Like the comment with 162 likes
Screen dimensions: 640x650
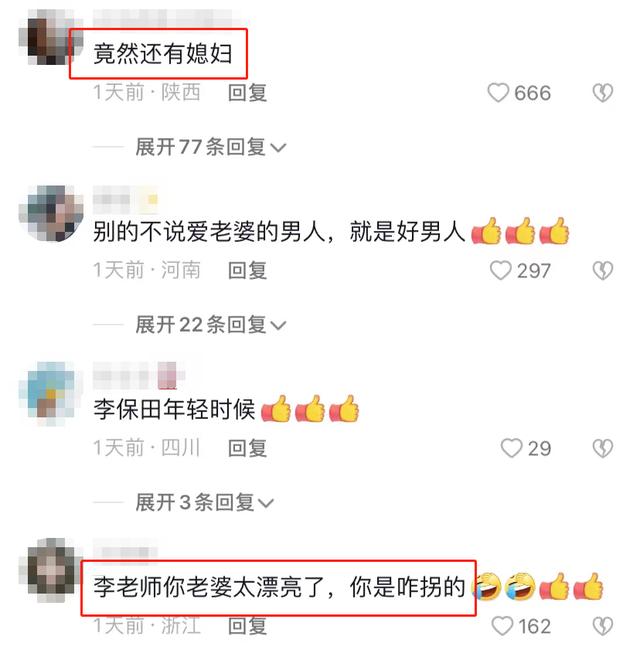tap(502, 626)
